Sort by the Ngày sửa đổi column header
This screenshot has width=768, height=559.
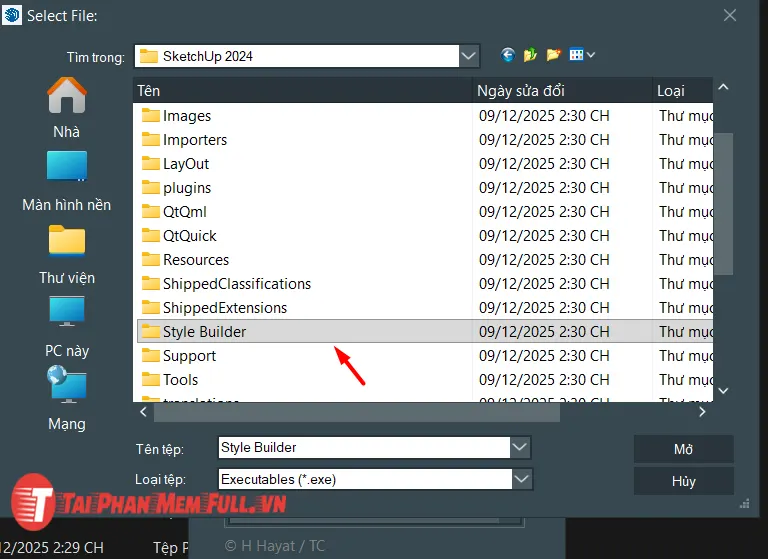coord(563,91)
